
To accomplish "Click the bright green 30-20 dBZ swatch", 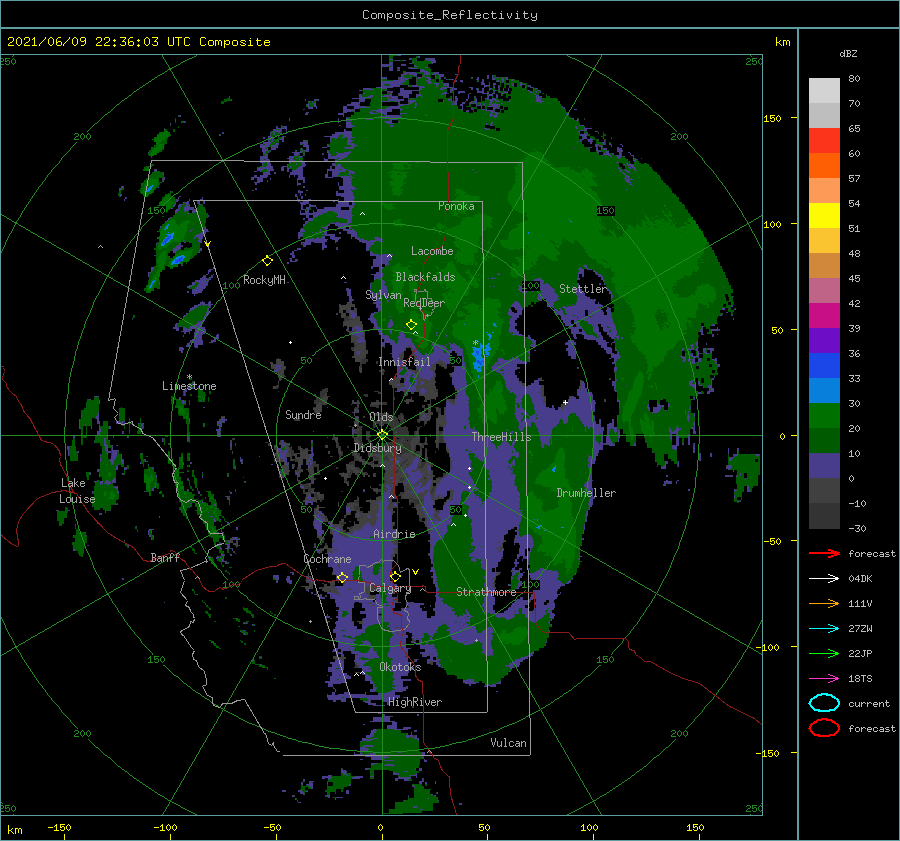I will [824, 416].
